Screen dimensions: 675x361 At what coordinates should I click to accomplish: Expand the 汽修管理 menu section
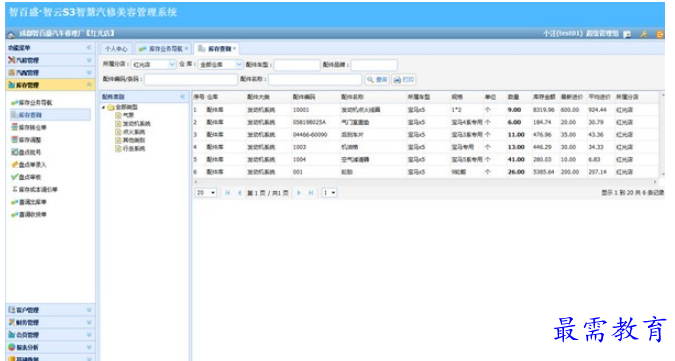click(50, 60)
